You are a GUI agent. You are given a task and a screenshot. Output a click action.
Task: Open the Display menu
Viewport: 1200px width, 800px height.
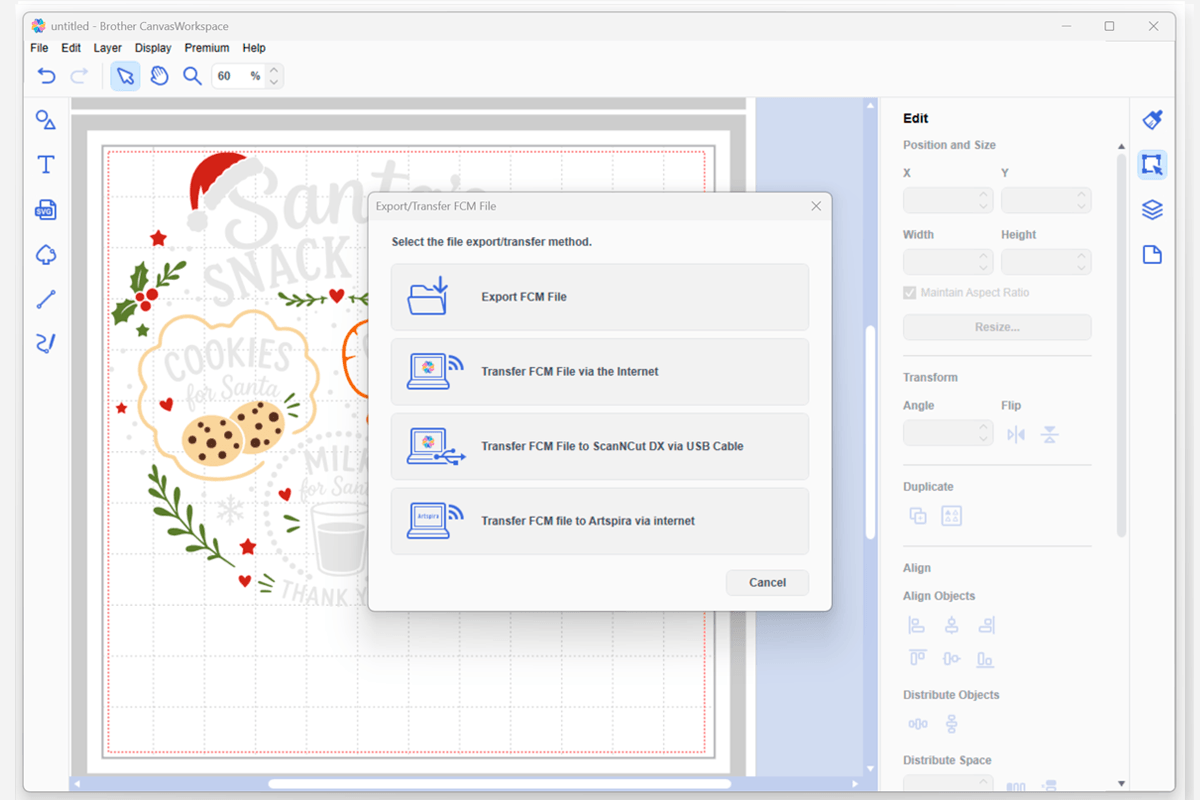153,48
